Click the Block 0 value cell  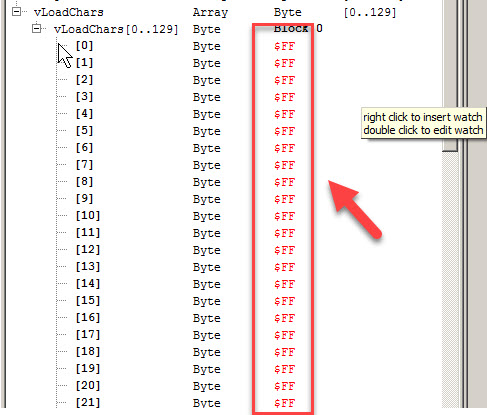[298, 29]
